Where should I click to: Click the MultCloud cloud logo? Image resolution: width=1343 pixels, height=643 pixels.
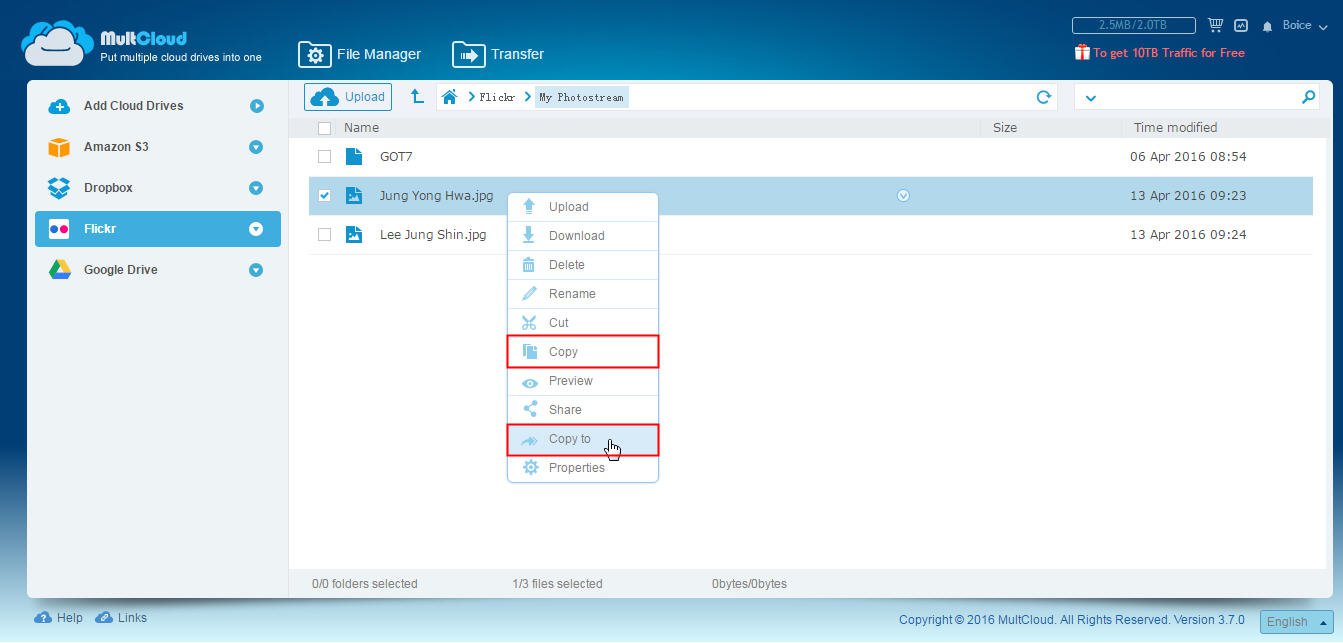coord(58,44)
